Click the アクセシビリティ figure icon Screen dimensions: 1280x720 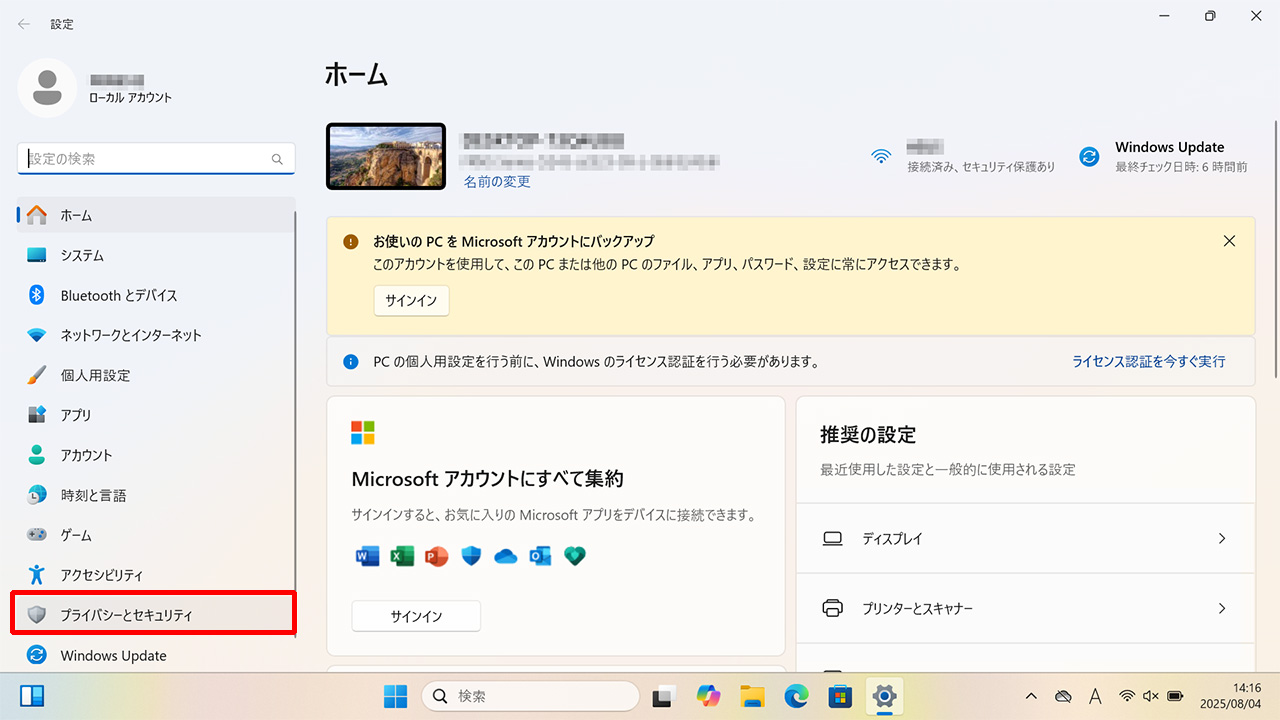[x=37, y=575]
